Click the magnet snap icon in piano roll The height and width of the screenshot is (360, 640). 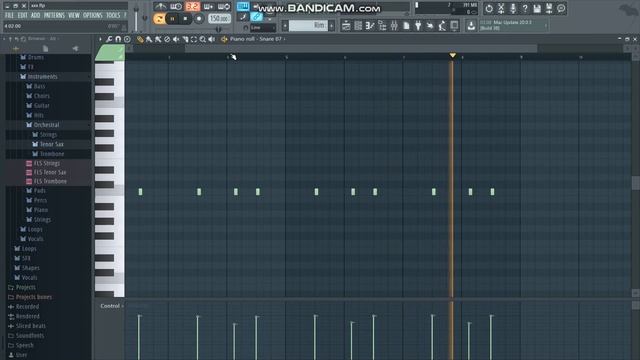[118, 39]
